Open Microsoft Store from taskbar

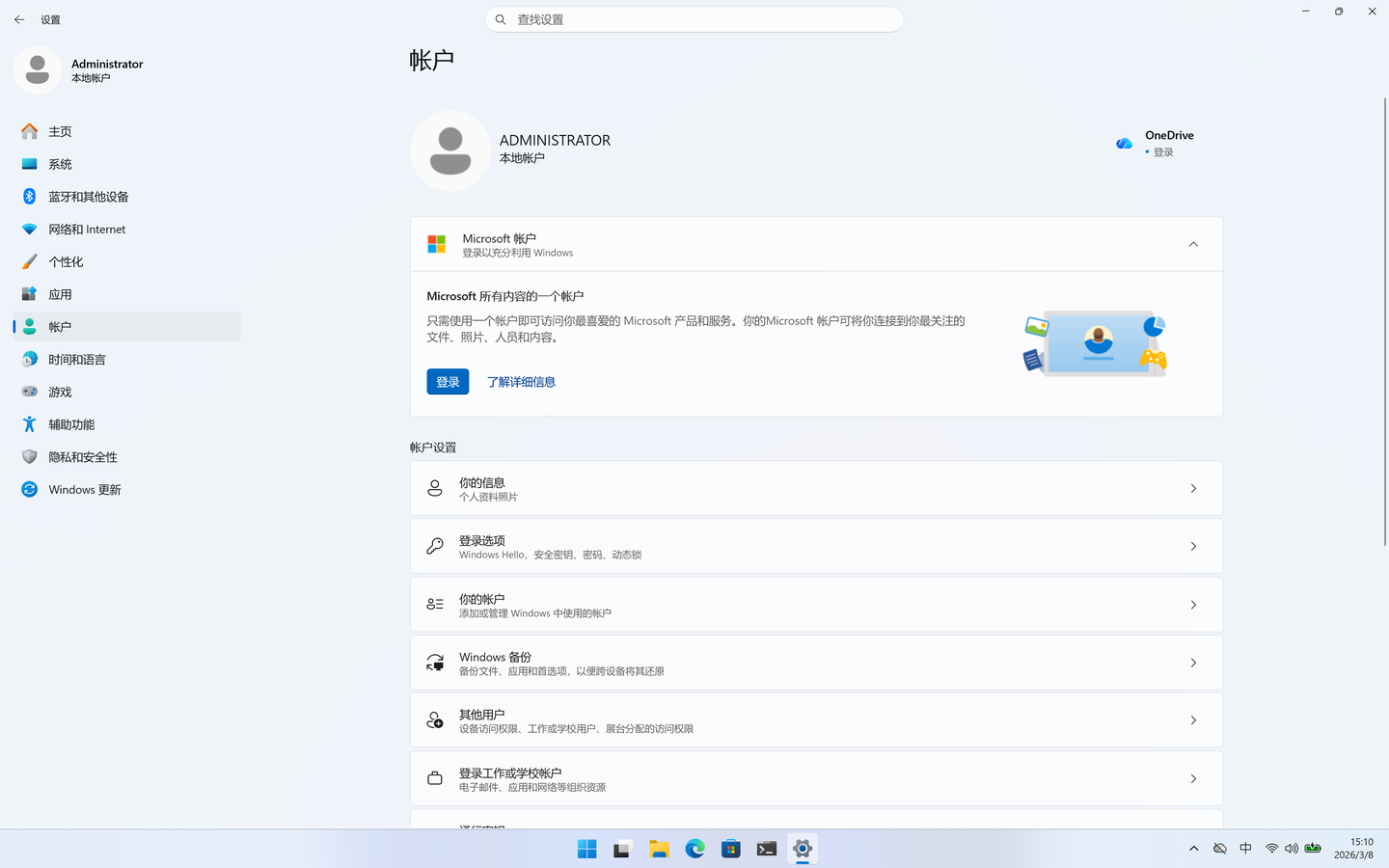[x=730, y=849]
